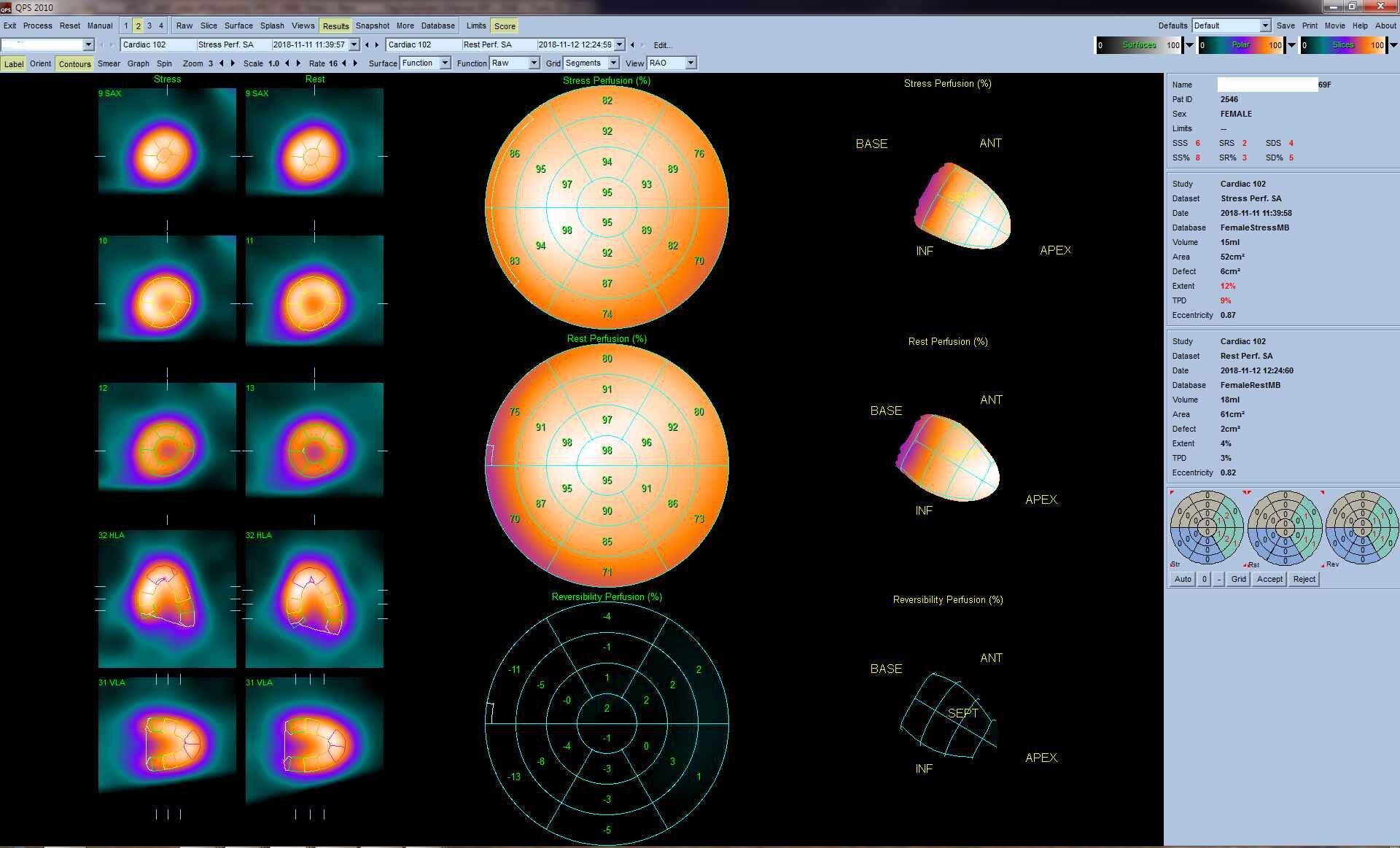Screen dimensions: 1400x848
Task: Toggle the Limits button
Action: click(x=476, y=26)
